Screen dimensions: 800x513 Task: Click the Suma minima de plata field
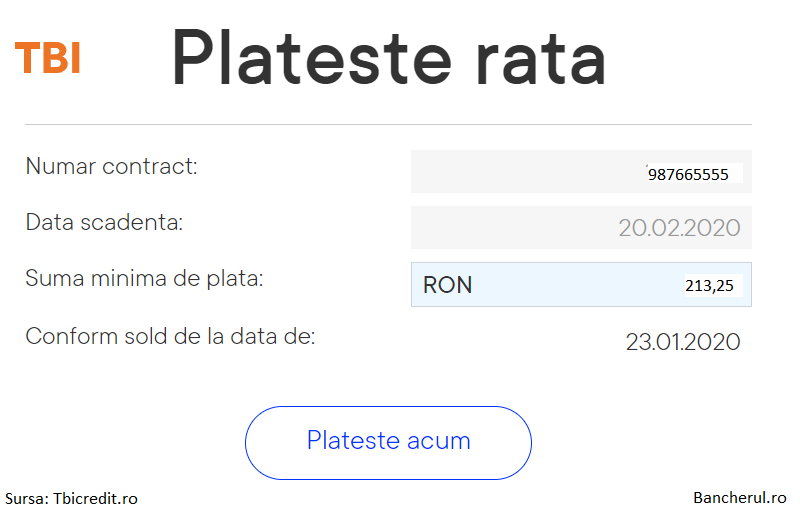(x=581, y=285)
